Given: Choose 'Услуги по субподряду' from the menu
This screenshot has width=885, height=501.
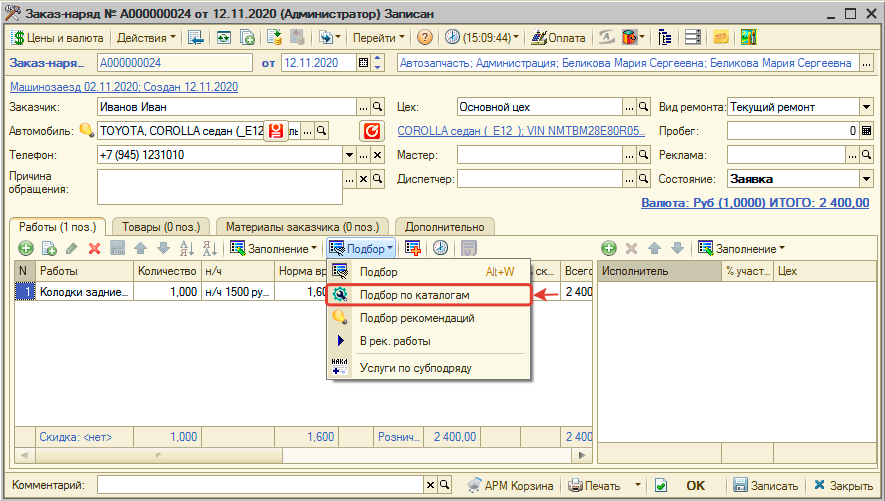Looking at the screenshot, I should tap(429, 368).
